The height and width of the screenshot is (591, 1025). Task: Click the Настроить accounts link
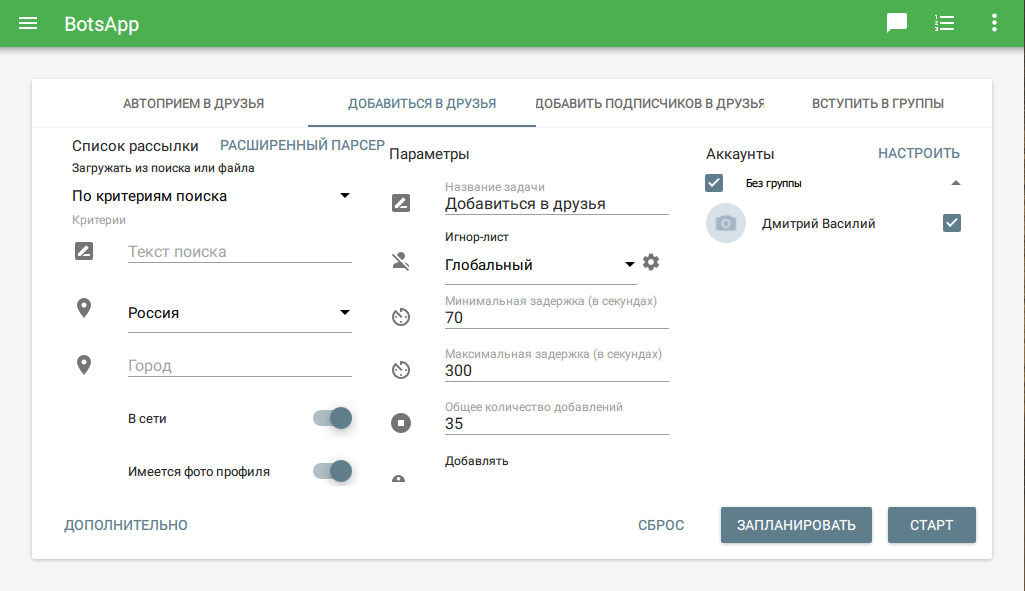pos(918,153)
